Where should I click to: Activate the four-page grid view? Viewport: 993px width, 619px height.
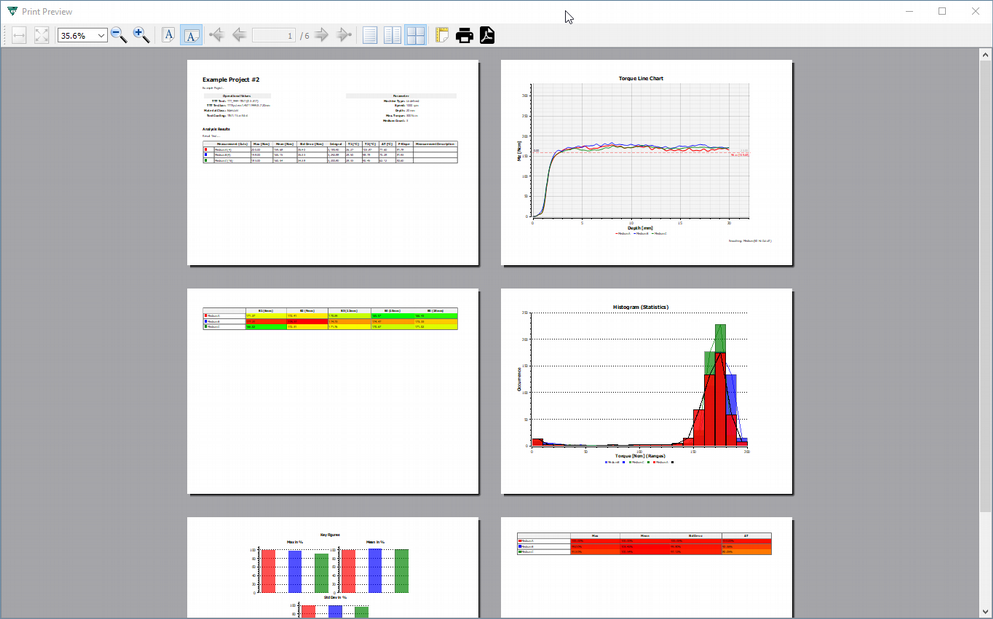tap(415, 35)
